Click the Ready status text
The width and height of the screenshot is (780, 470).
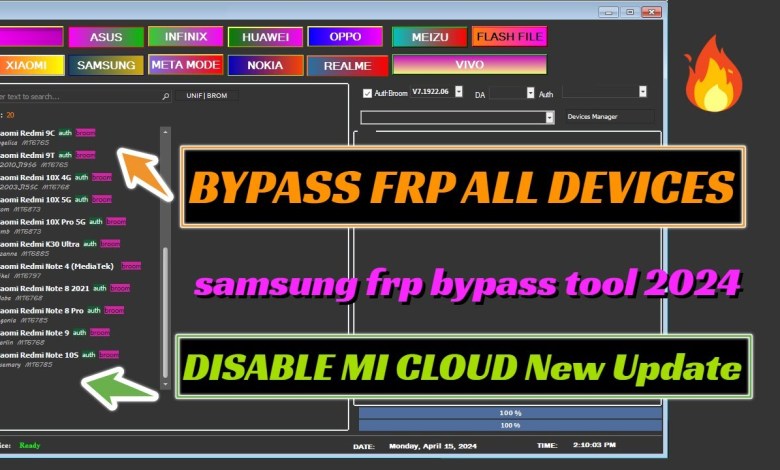point(29,446)
